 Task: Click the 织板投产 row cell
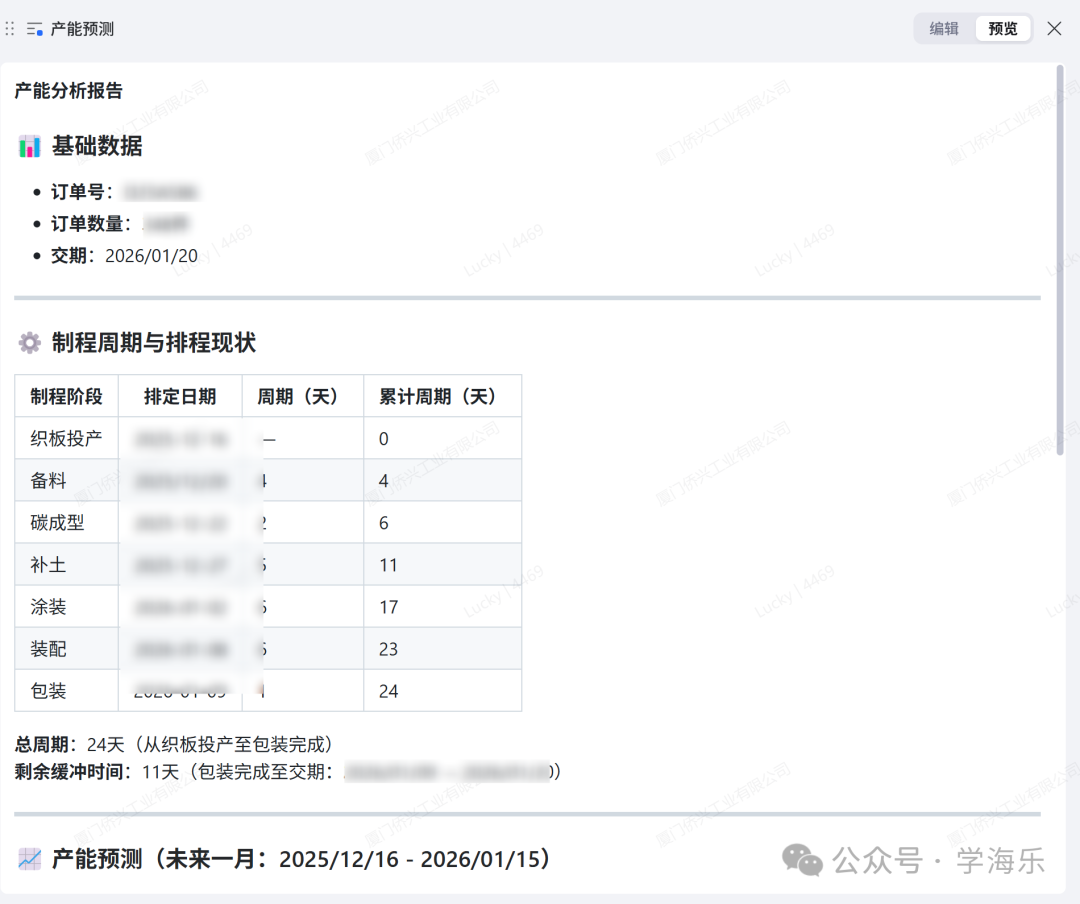pos(66,438)
